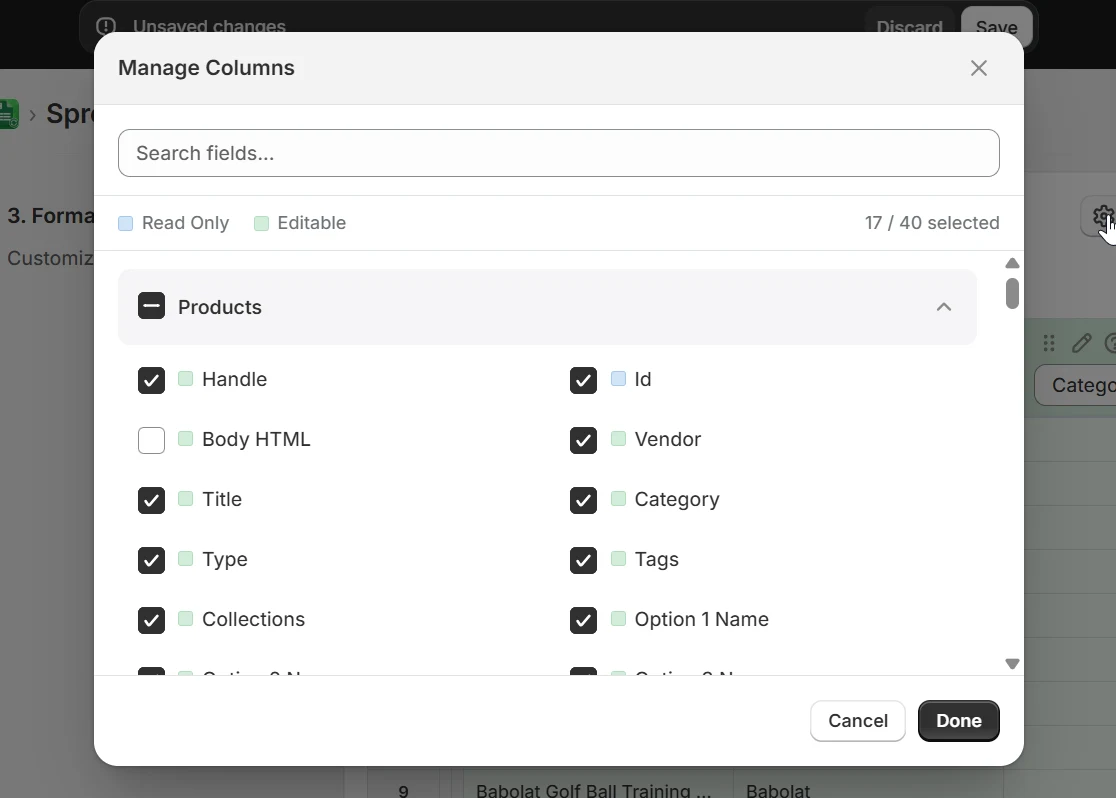This screenshot has width=1116, height=798.
Task: Click the Cancel button
Action: [858, 720]
